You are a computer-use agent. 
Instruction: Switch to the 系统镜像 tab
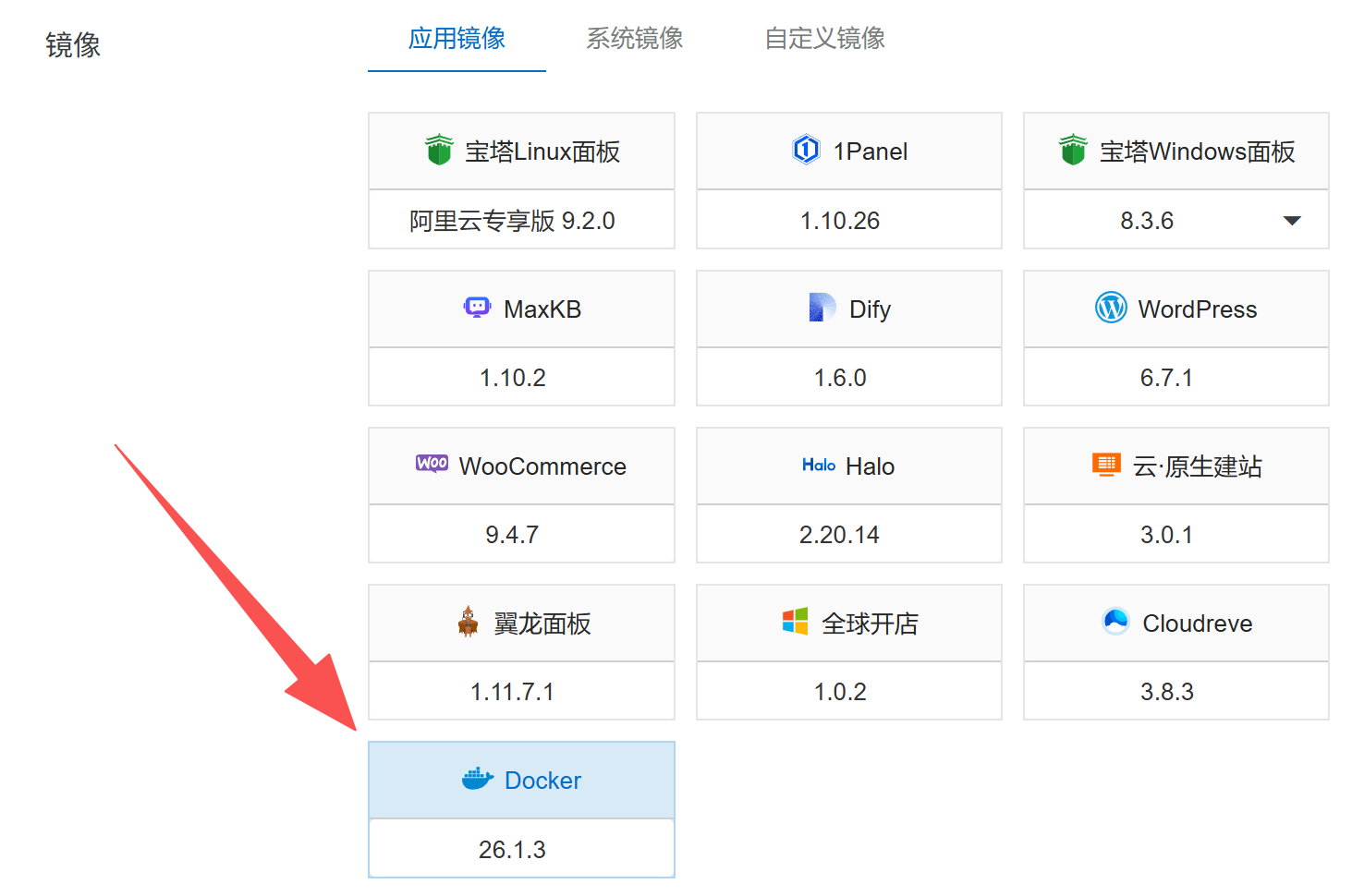[635, 38]
